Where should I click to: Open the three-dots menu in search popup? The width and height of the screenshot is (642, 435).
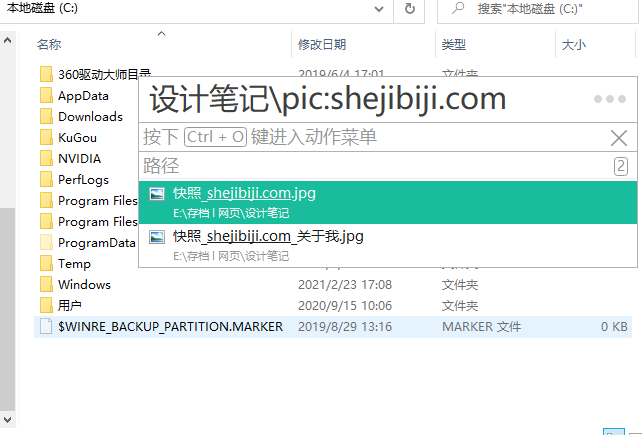coord(609,100)
